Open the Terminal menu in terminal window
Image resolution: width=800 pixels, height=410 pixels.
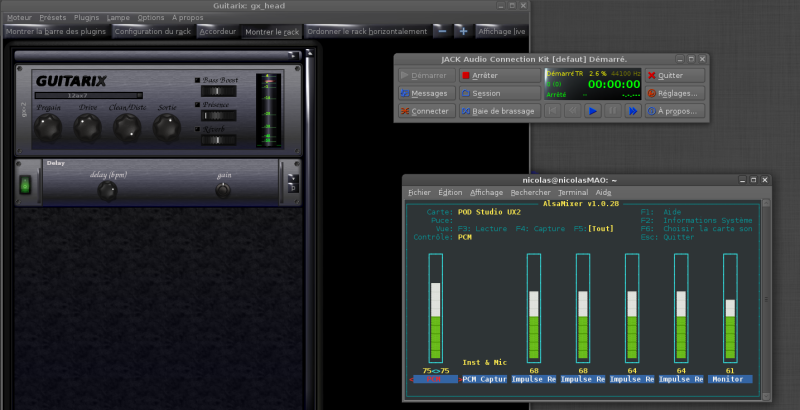[573, 192]
